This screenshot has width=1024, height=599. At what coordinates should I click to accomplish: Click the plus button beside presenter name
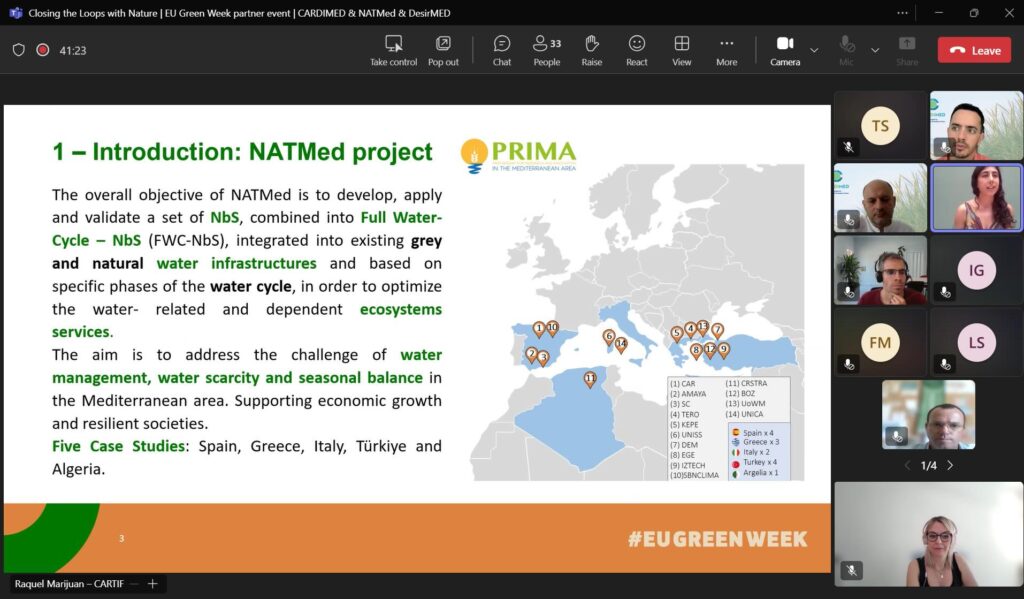152,583
